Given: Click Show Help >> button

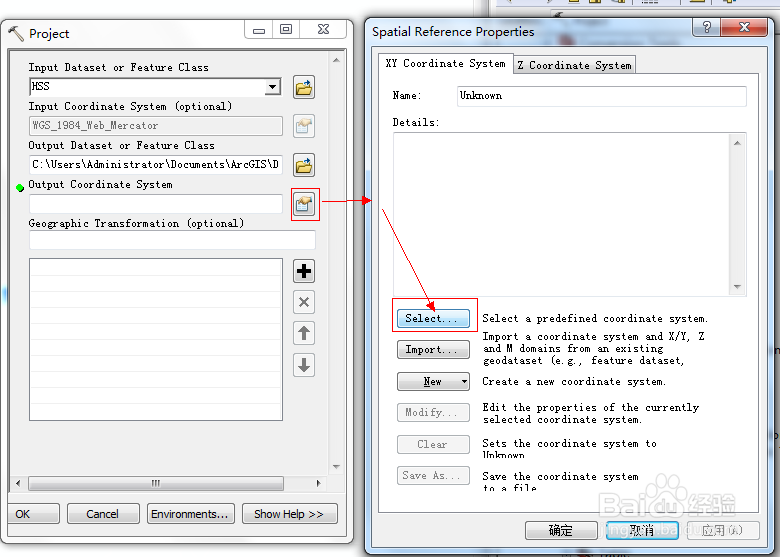Looking at the screenshot, I should [290, 514].
